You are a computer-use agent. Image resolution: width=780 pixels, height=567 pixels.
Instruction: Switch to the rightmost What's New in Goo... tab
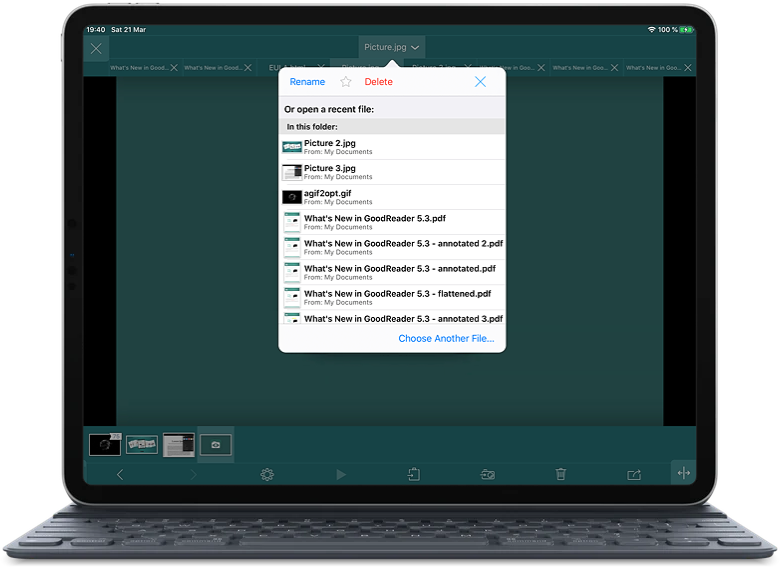point(653,68)
